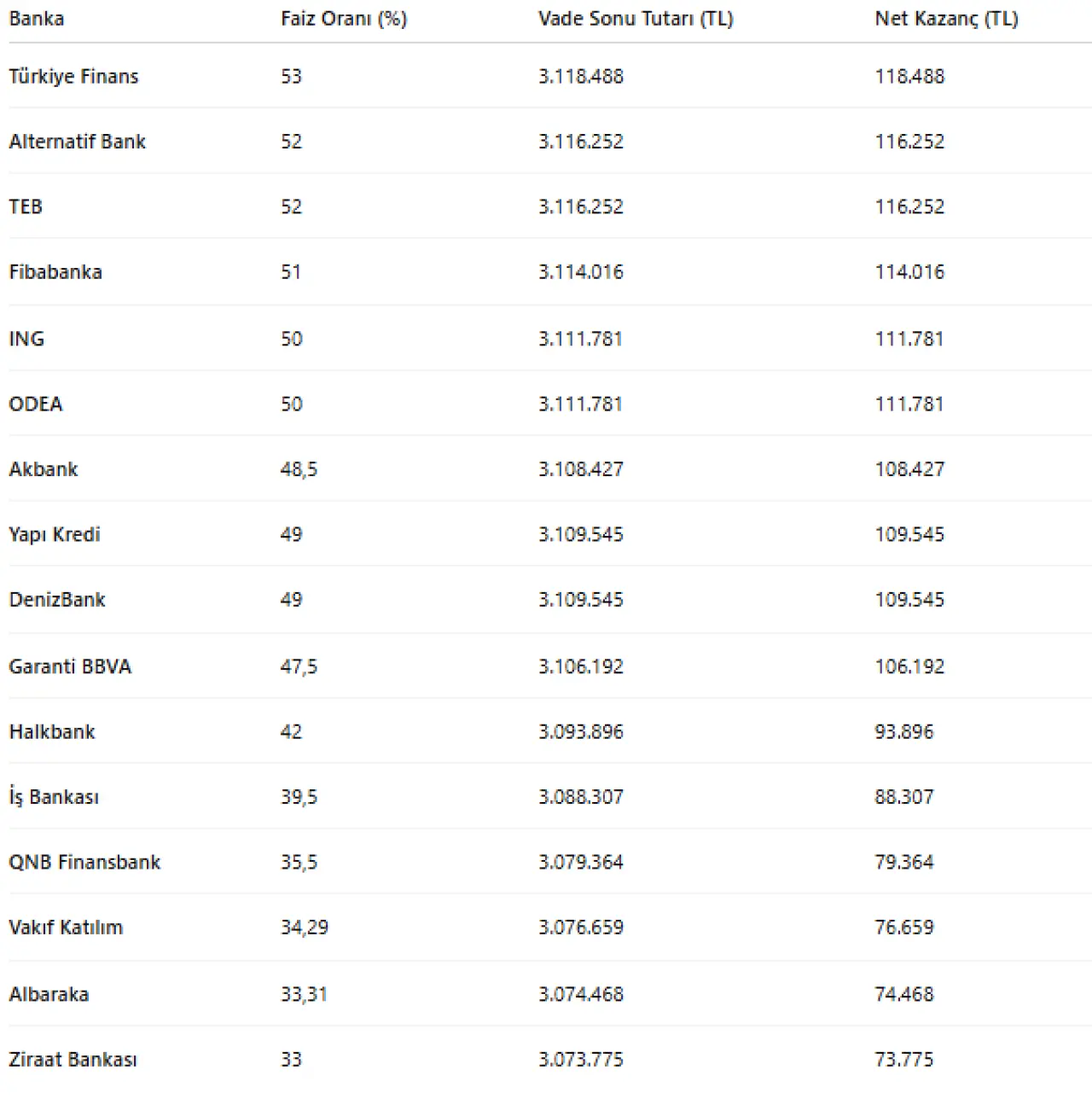This screenshot has height=1099, width=1092.
Task: Click the Faiz Oranı (%) column header
Action: pyautogui.click(x=344, y=19)
